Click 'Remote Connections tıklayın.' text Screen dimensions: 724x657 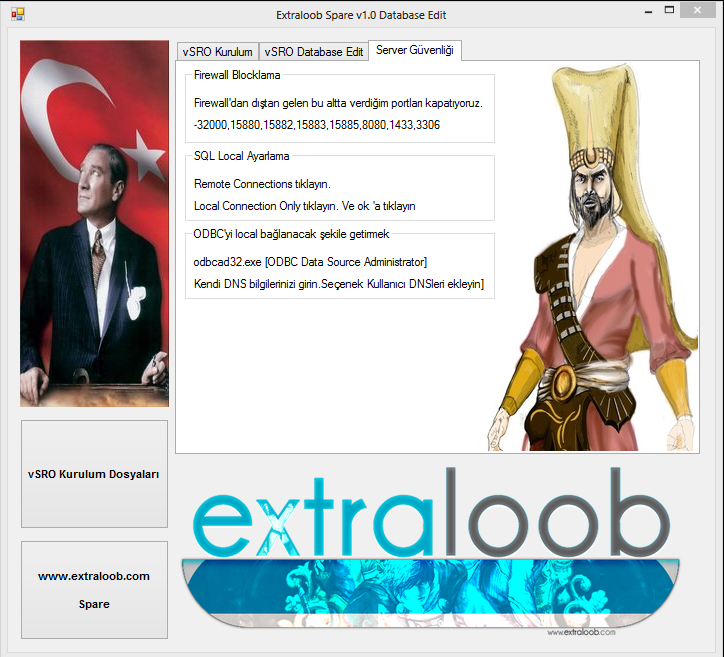[x=262, y=184]
